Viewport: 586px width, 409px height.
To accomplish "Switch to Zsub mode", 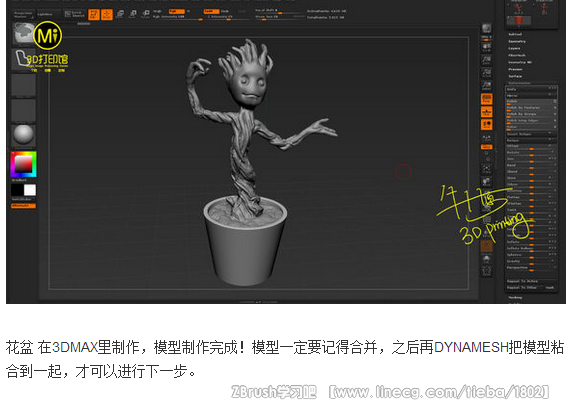I will pyautogui.click(x=225, y=11).
